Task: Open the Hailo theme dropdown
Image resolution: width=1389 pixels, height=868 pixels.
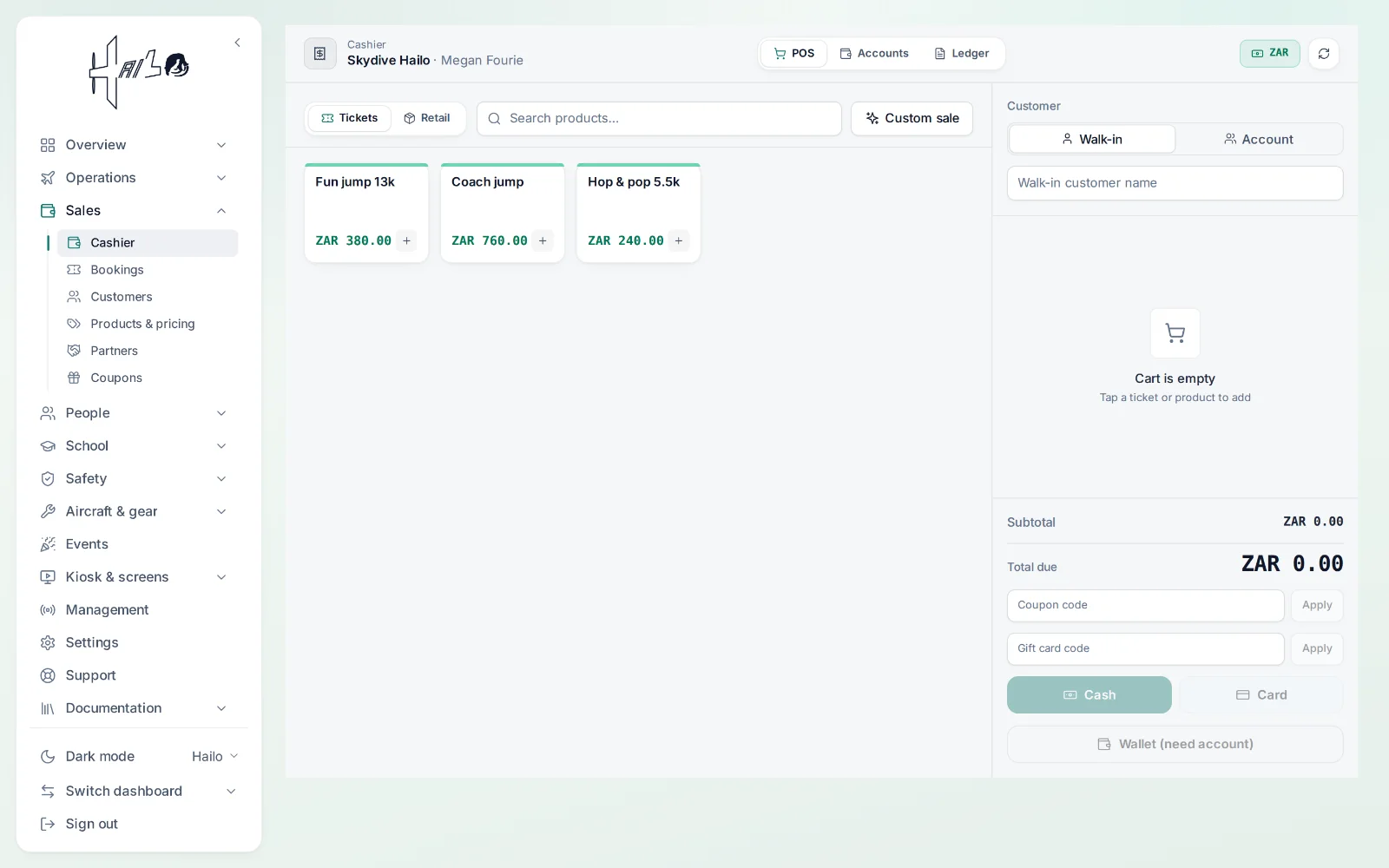Action: [214, 757]
